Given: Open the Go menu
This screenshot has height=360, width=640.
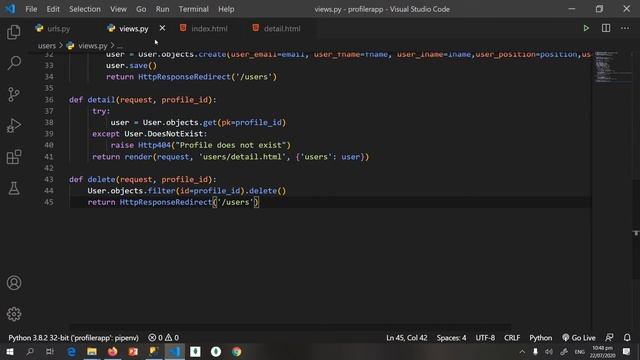Looking at the screenshot, I should [141, 9].
